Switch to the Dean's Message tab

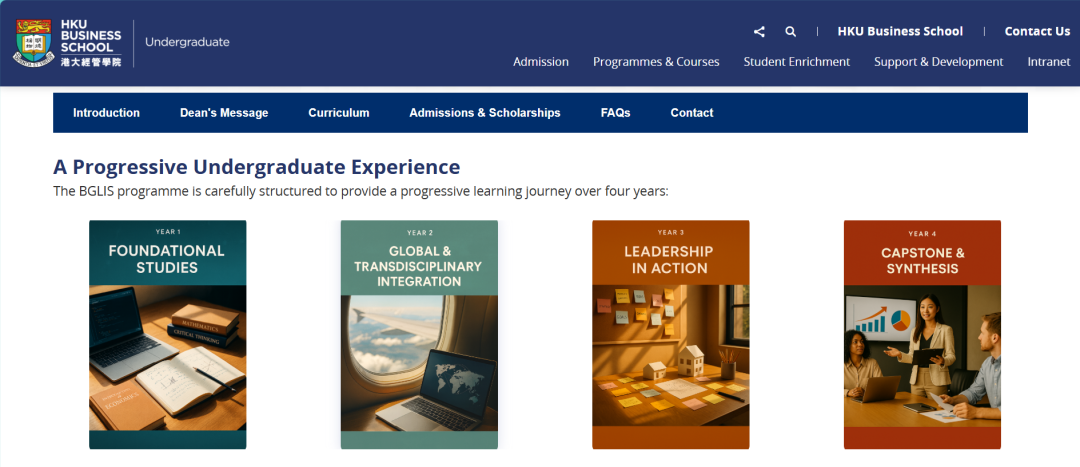[224, 113]
